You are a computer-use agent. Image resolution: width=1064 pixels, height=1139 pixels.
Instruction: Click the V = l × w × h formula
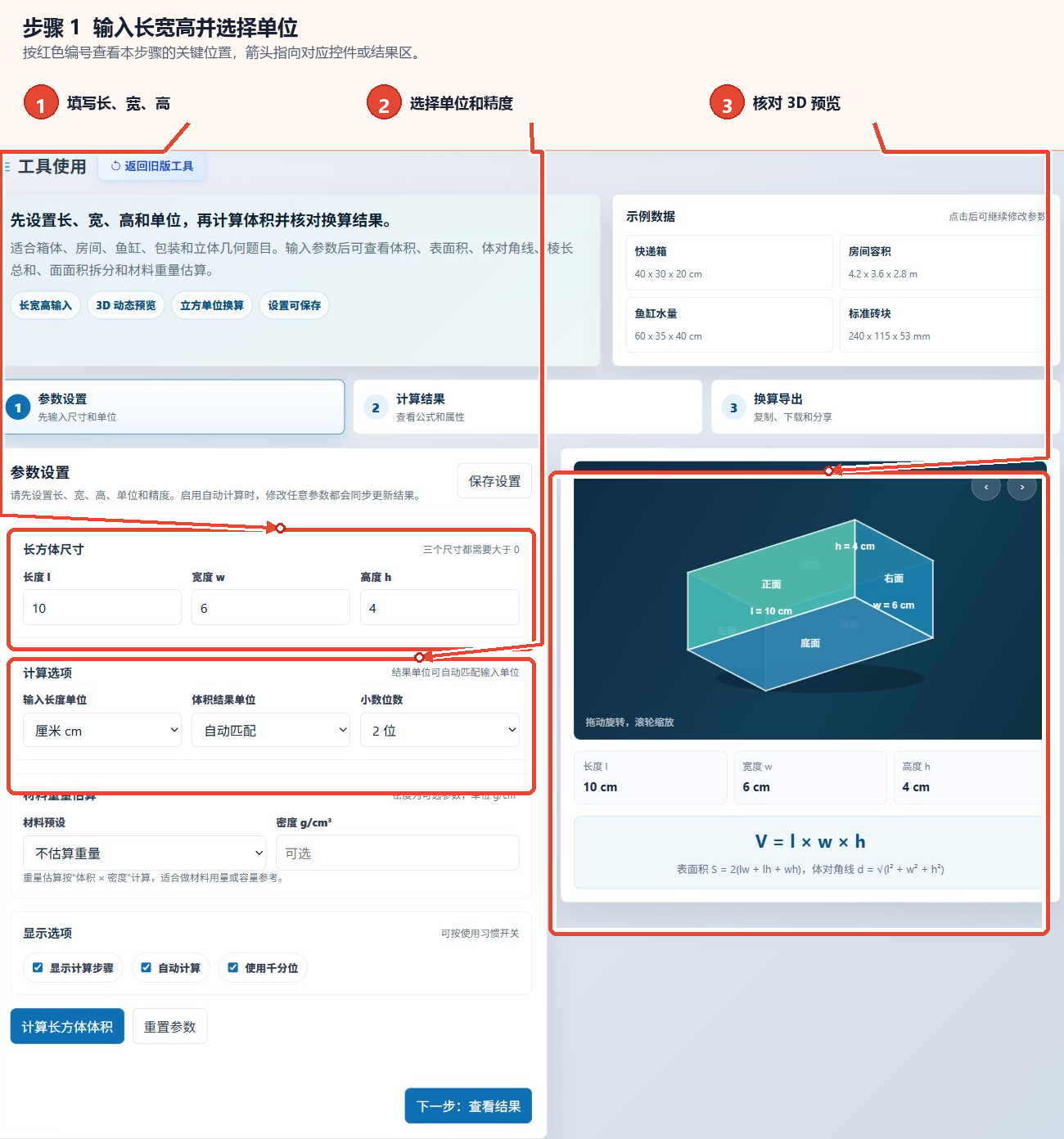coord(810,841)
